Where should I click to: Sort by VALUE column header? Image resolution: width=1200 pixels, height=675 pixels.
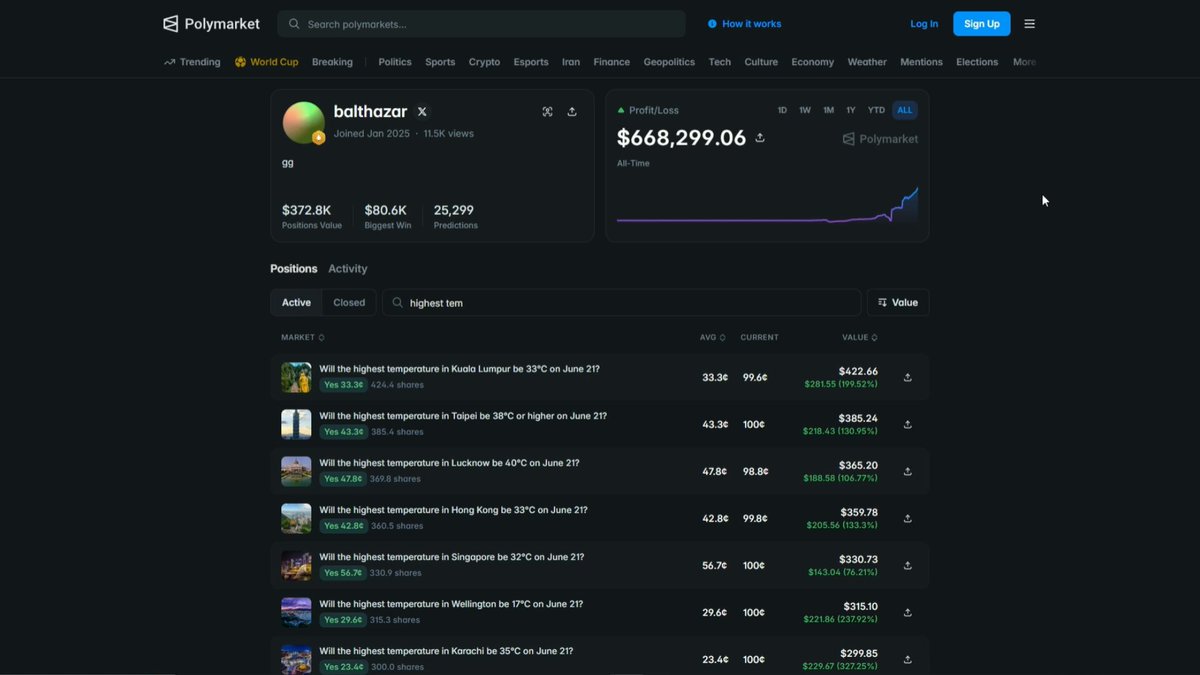pyautogui.click(x=860, y=338)
